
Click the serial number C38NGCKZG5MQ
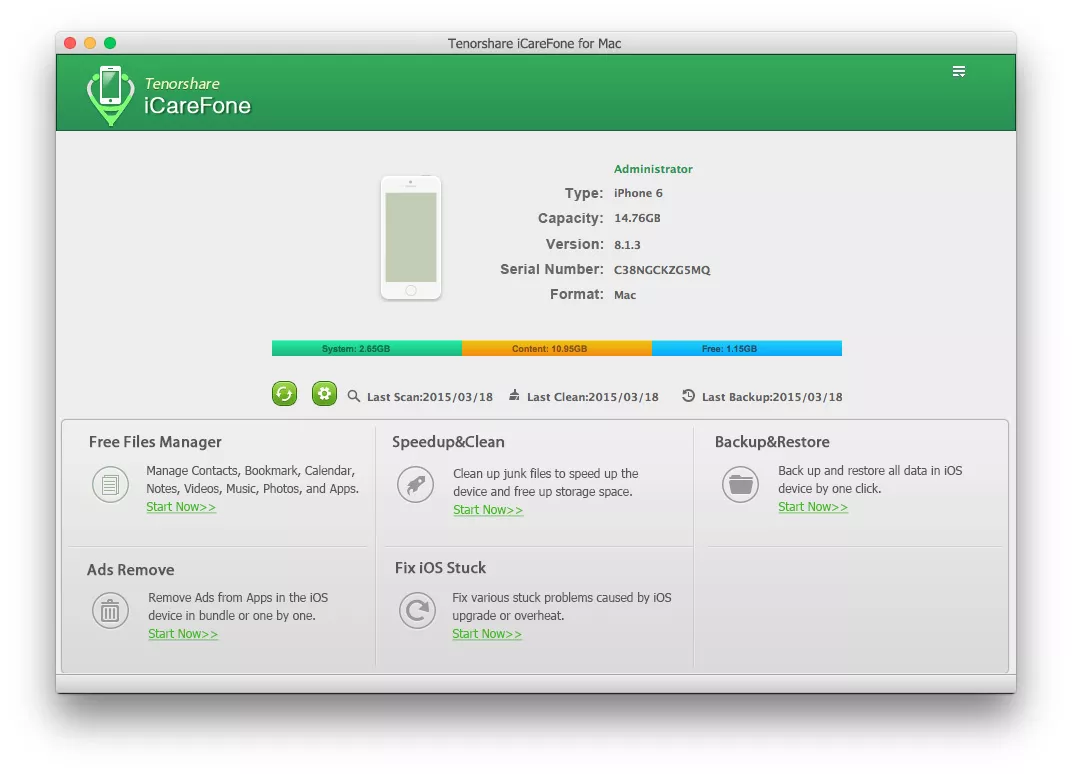662,269
